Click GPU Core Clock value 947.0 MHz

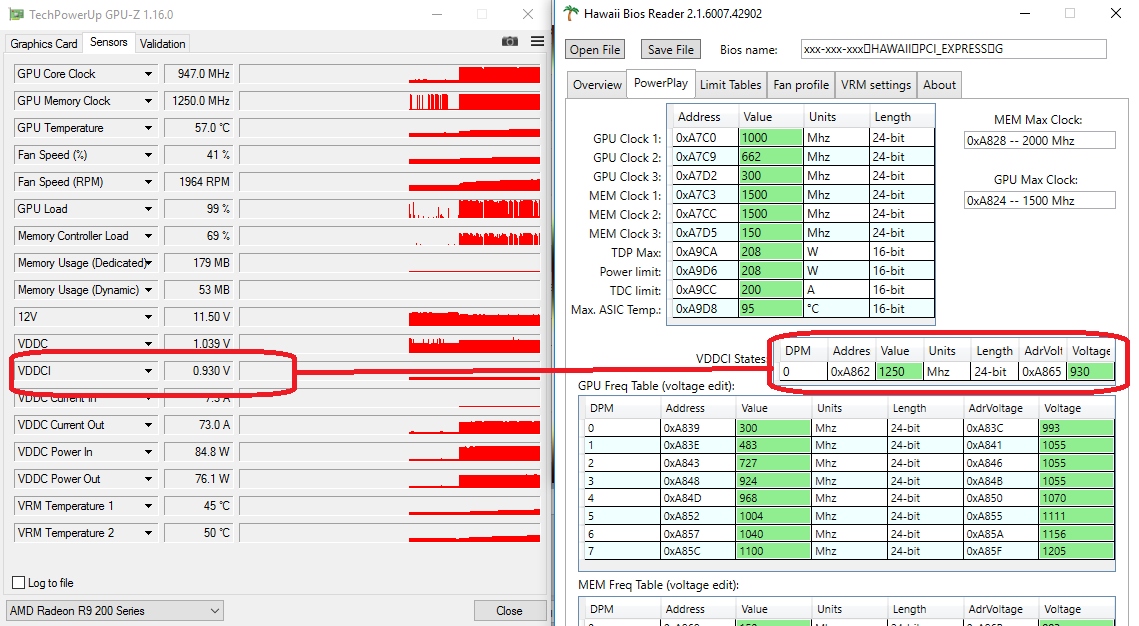tap(198, 74)
